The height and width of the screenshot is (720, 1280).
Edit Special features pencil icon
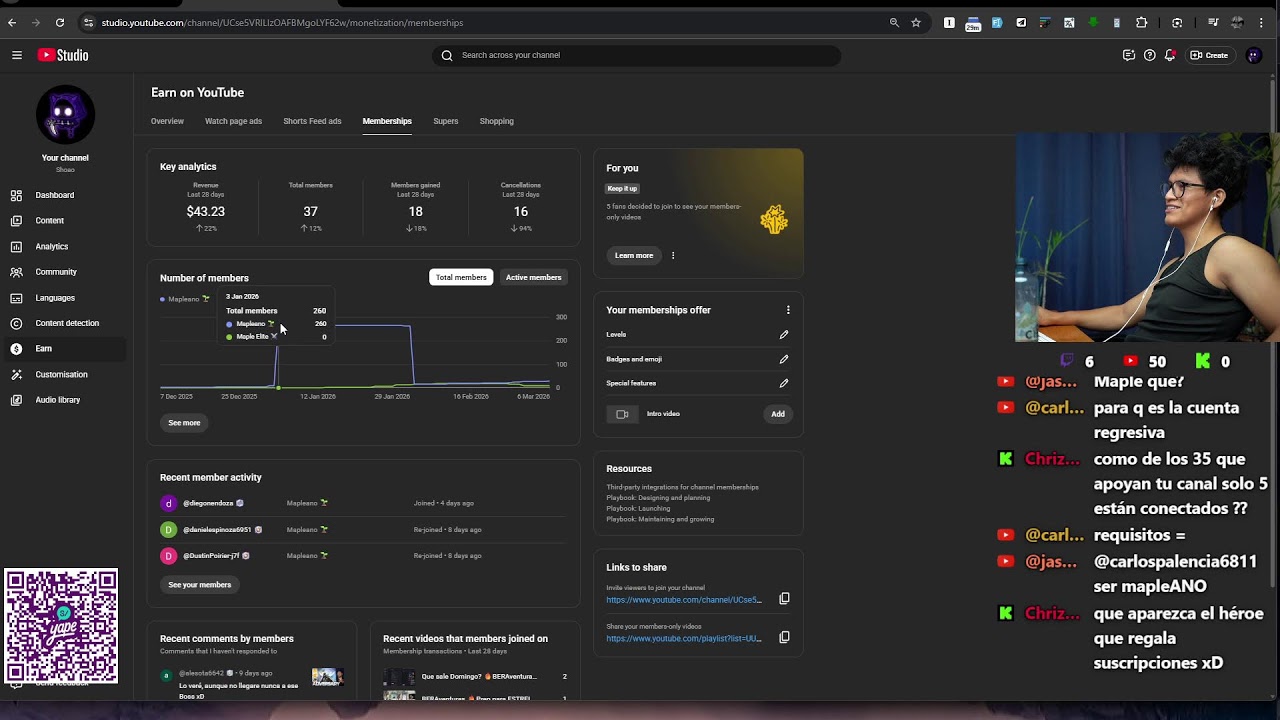coord(784,383)
